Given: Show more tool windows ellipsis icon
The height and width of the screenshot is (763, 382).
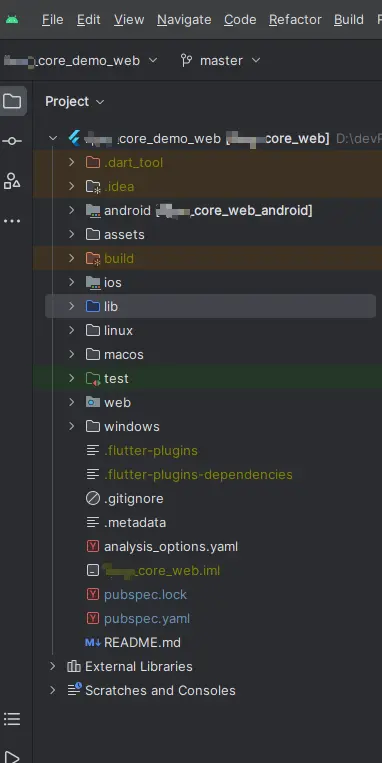Looking at the screenshot, I should point(12,221).
